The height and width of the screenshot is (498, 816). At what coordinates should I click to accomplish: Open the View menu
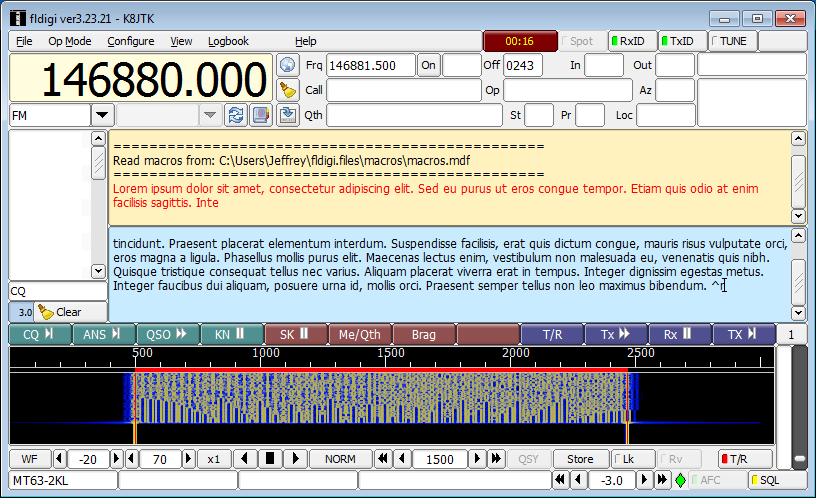(181, 41)
